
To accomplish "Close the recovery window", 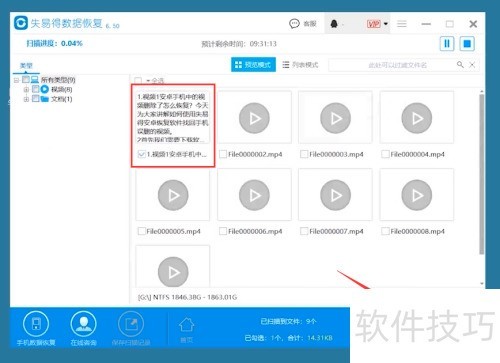I will tap(473, 24).
